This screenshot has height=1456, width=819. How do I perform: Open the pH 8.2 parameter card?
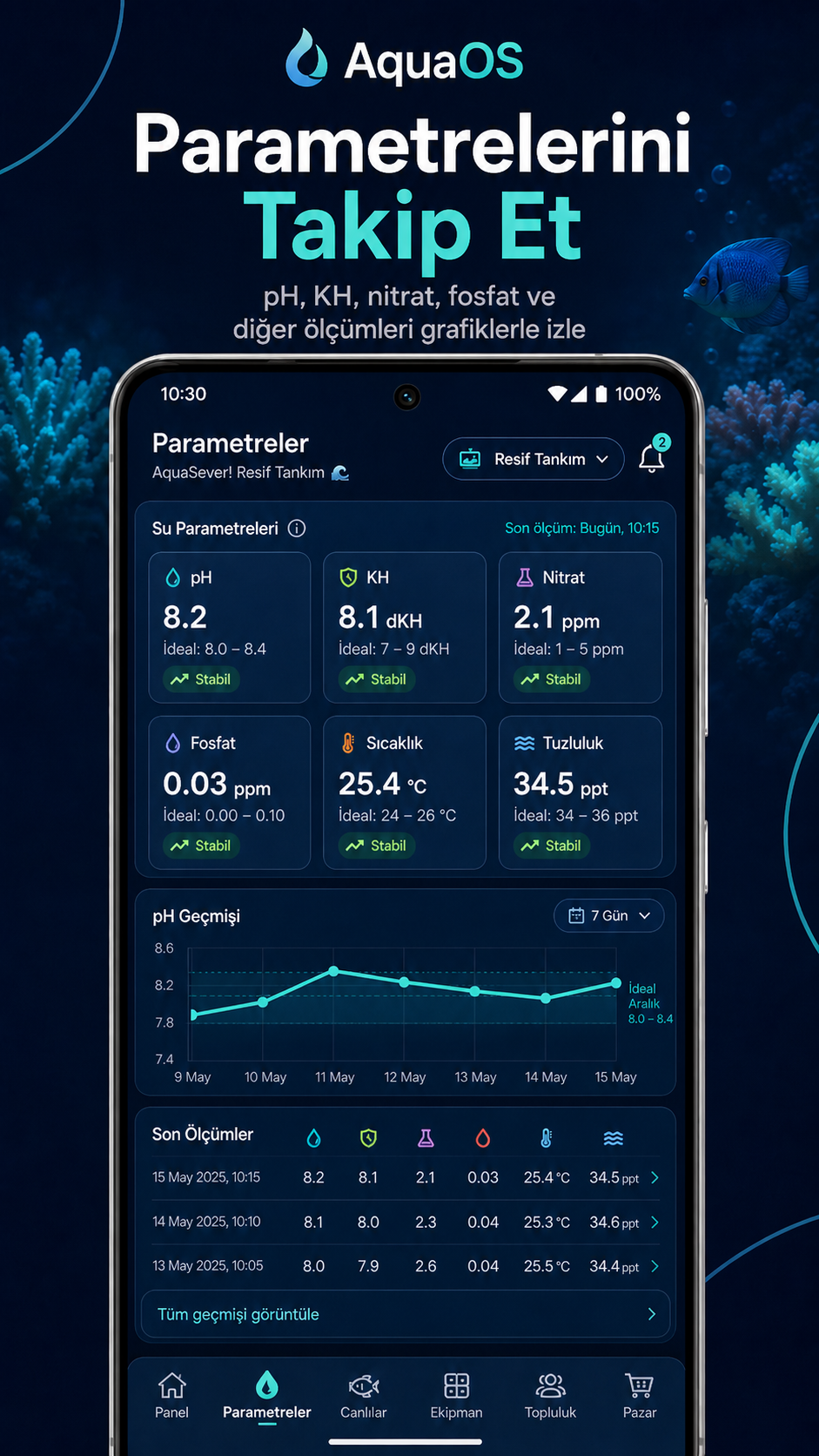click(x=230, y=627)
